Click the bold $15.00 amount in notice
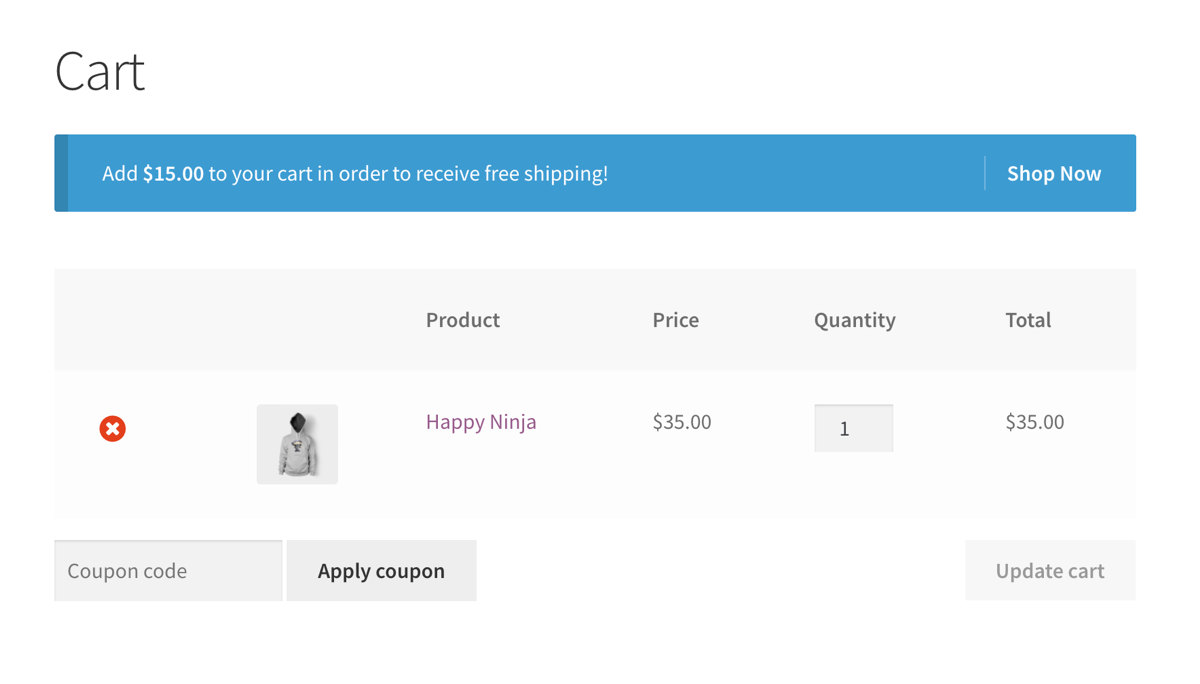Viewport: 1200px width, 684px height. 173,174
